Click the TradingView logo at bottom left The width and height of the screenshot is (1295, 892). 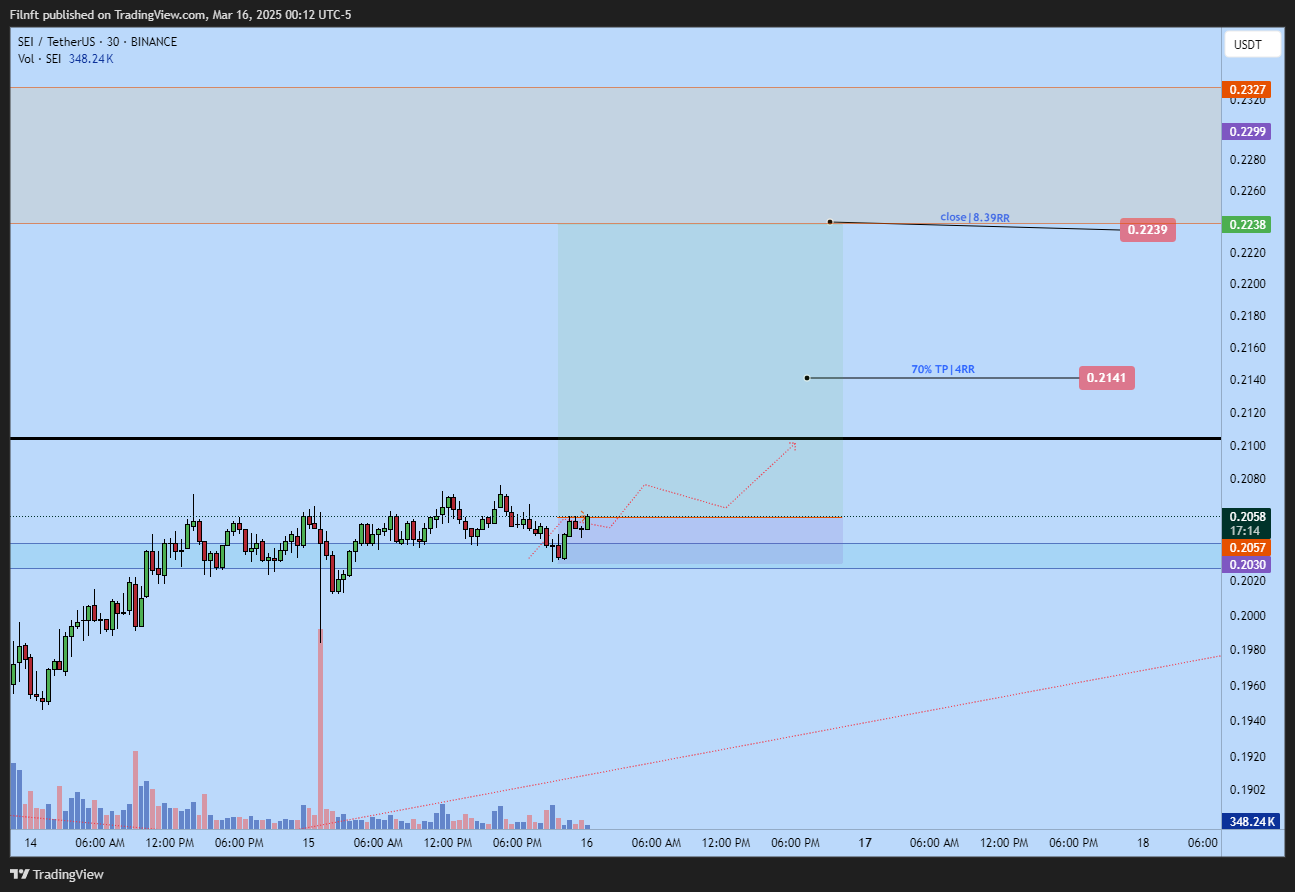pyautogui.click(x=57, y=874)
